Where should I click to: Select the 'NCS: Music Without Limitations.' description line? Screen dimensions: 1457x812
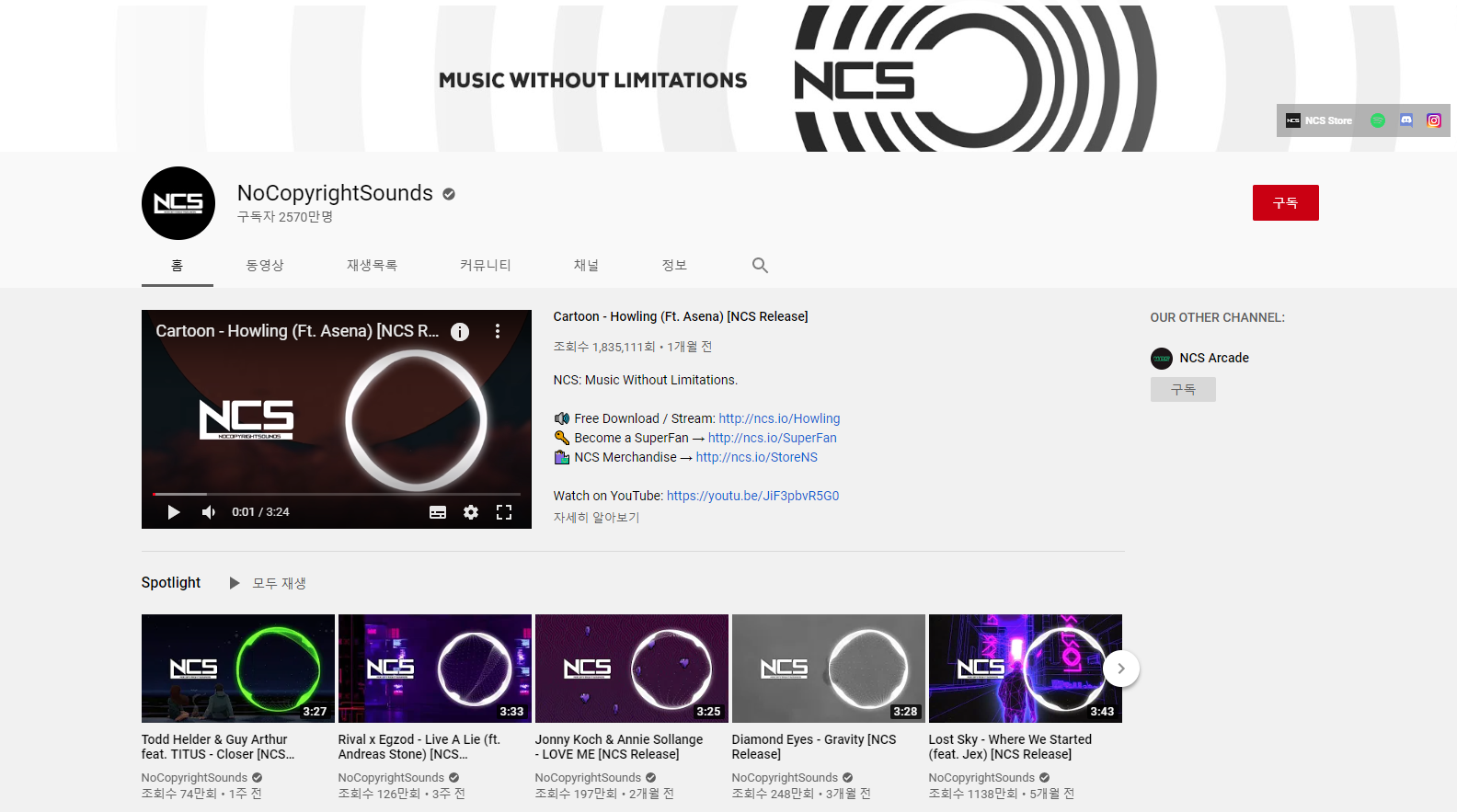(646, 380)
